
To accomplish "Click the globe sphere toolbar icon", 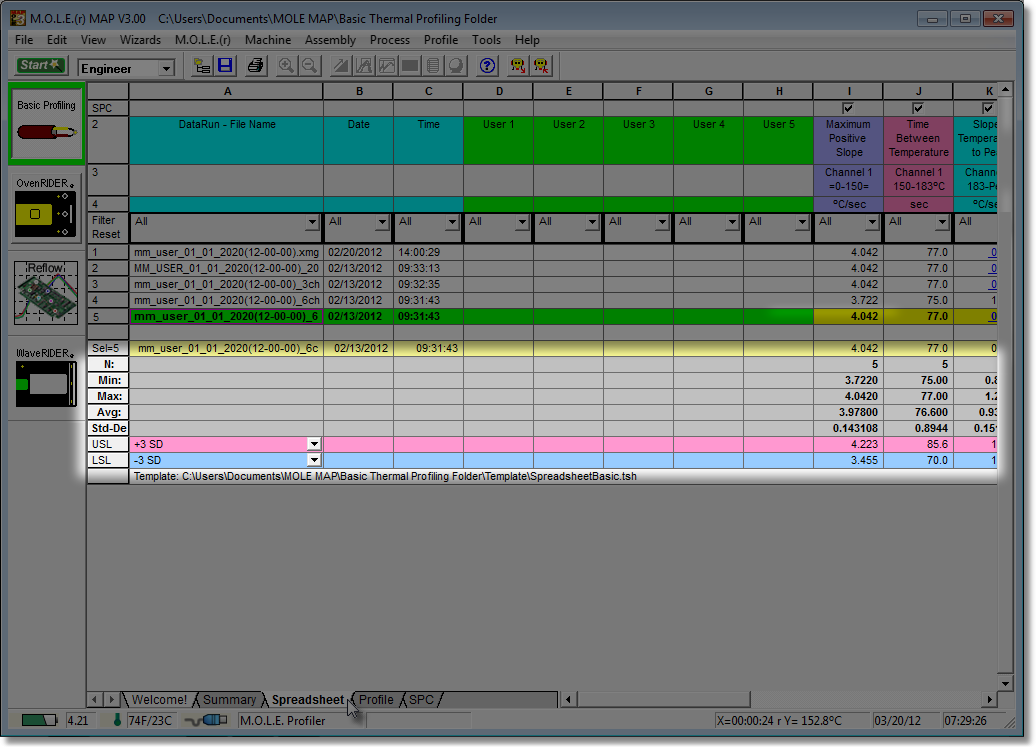I will tap(456, 66).
